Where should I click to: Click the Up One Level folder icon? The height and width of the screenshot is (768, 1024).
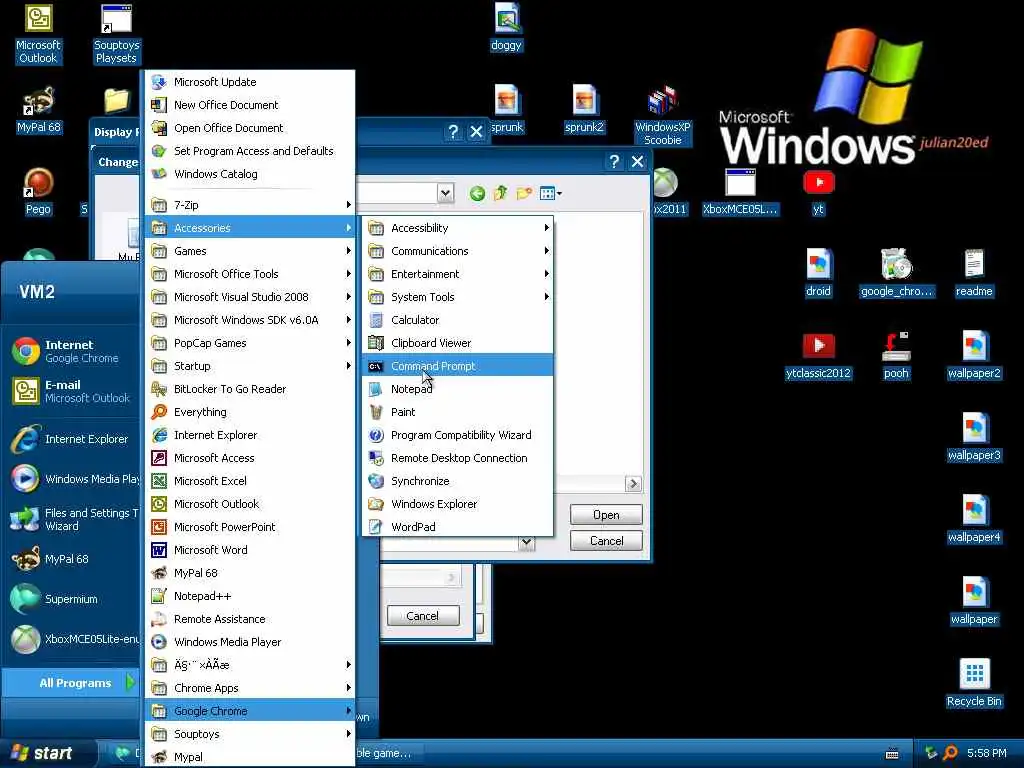[501, 193]
